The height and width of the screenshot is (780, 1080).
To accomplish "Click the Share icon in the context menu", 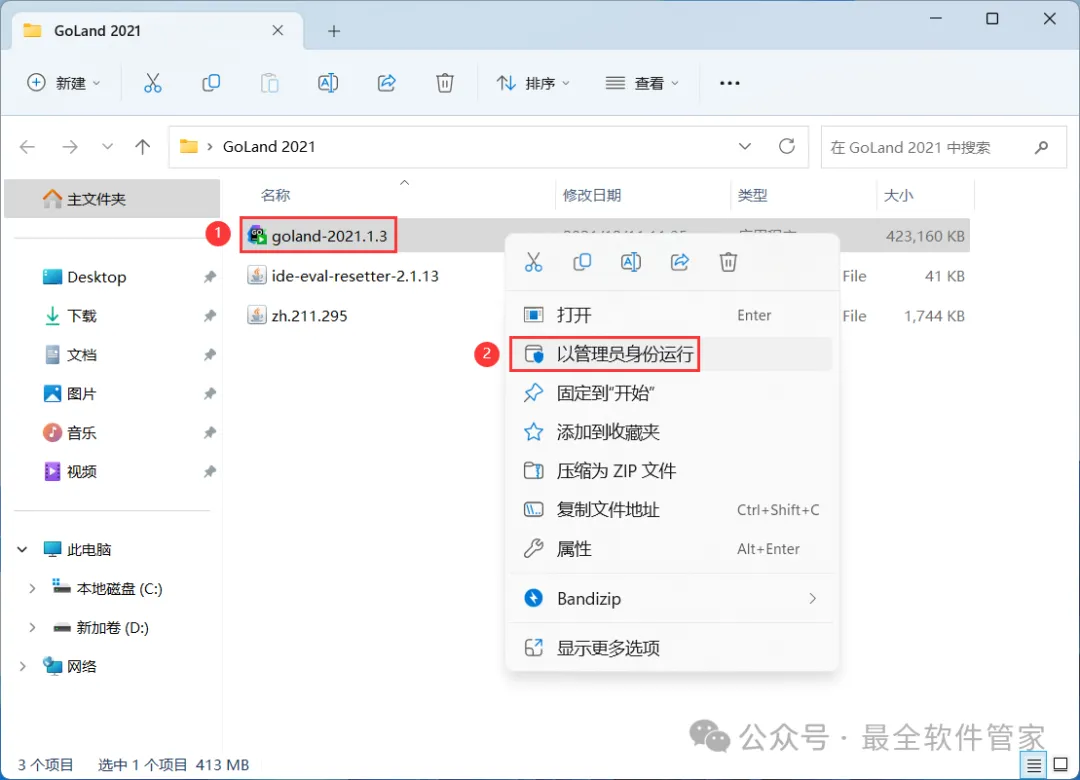I will click(x=680, y=262).
